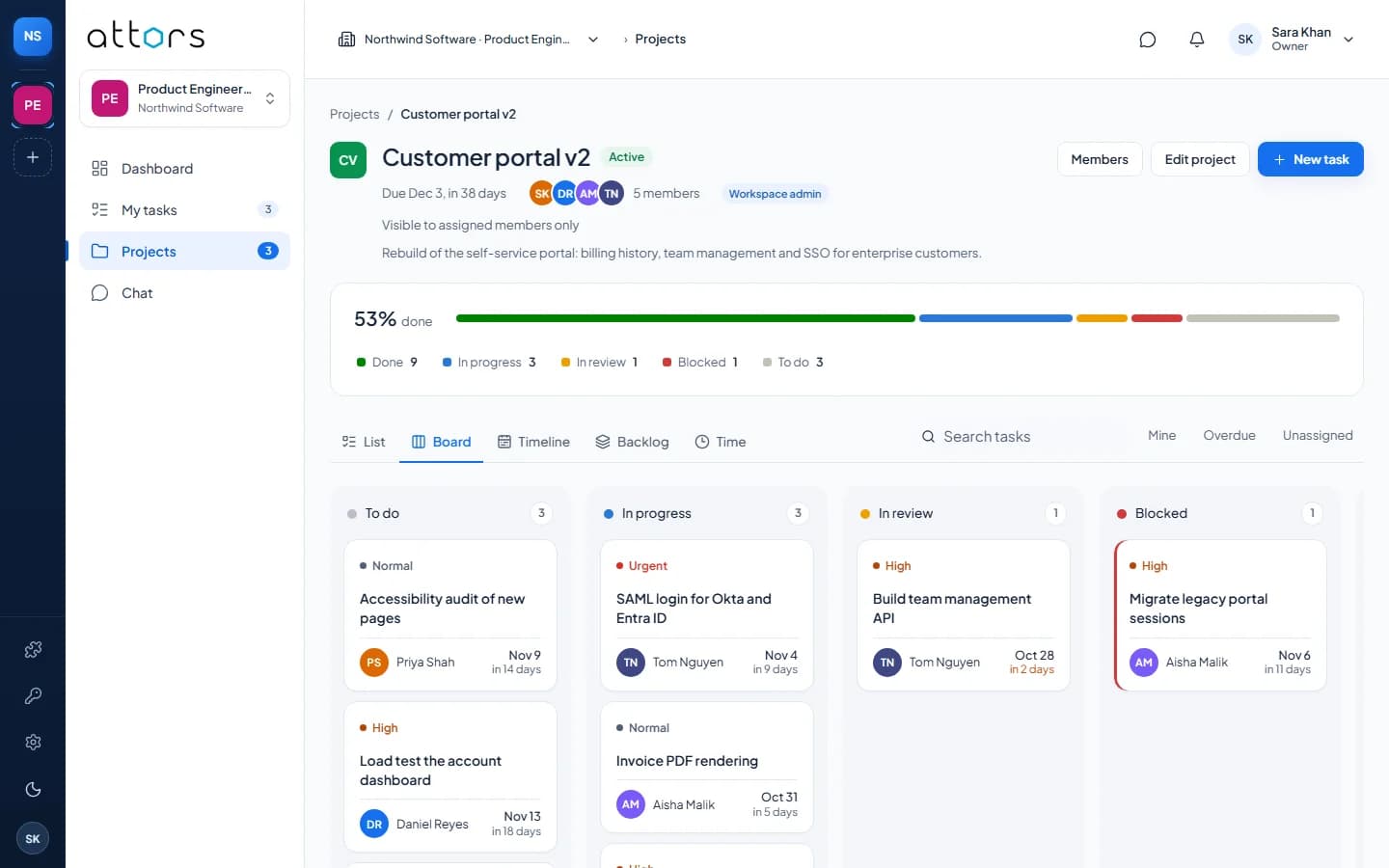Go to Dashboard in sidebar
Screen dimensions: 1389x868
[184, 169]
